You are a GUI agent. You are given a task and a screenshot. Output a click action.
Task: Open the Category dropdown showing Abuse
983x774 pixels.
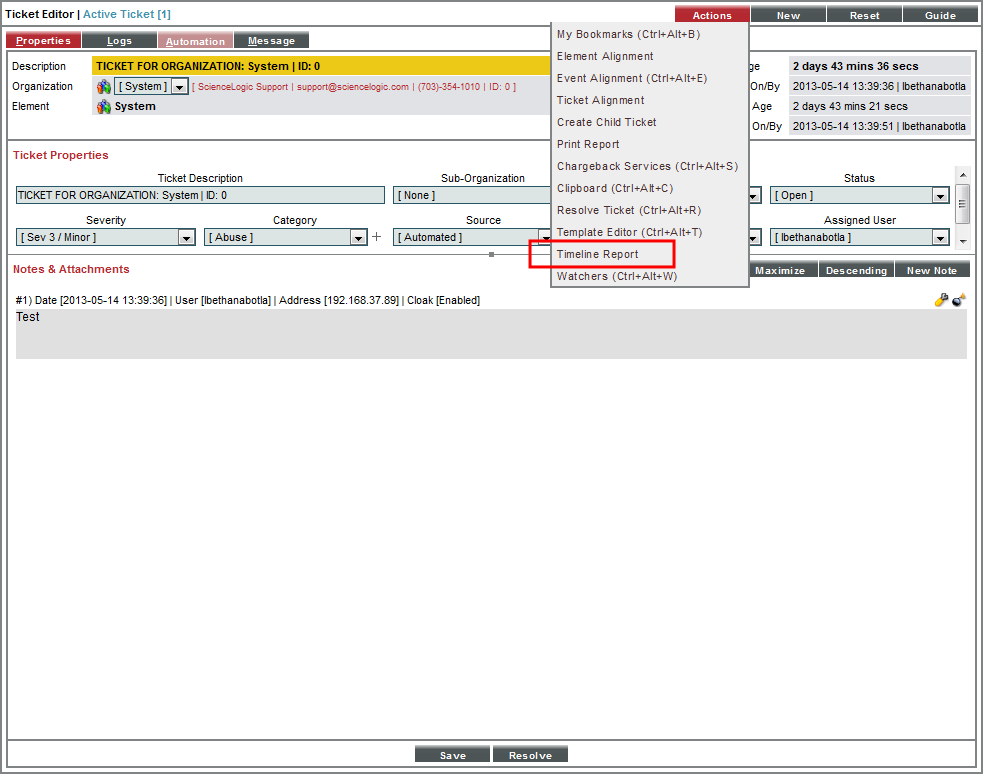point(358,237)
